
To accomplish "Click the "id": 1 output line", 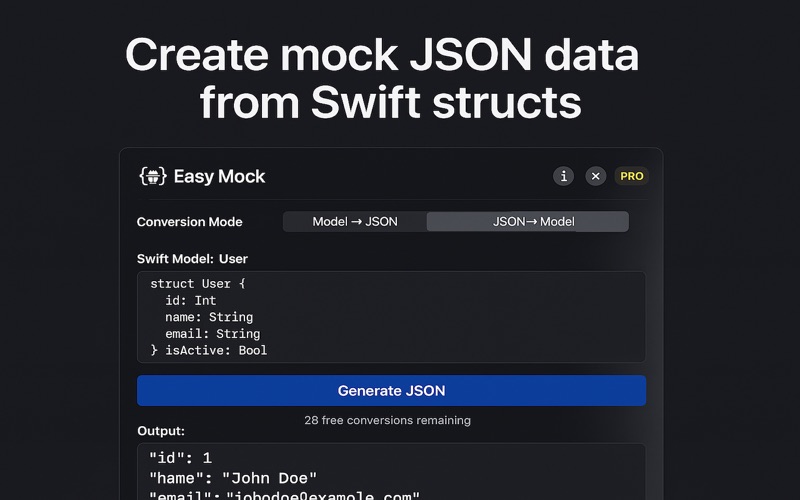I will point(180,458).
